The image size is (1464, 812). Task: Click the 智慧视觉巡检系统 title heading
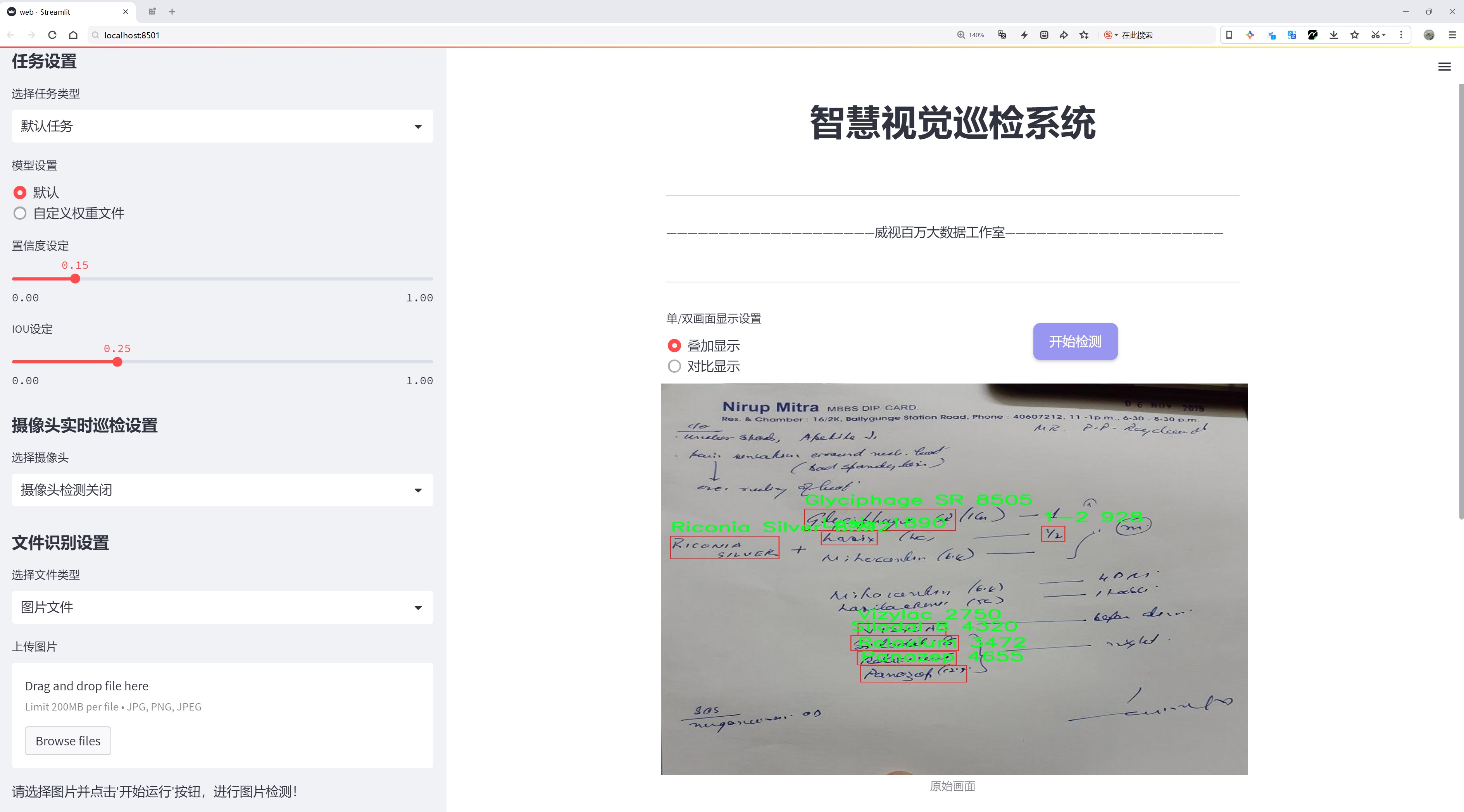[x=952, y=123]
